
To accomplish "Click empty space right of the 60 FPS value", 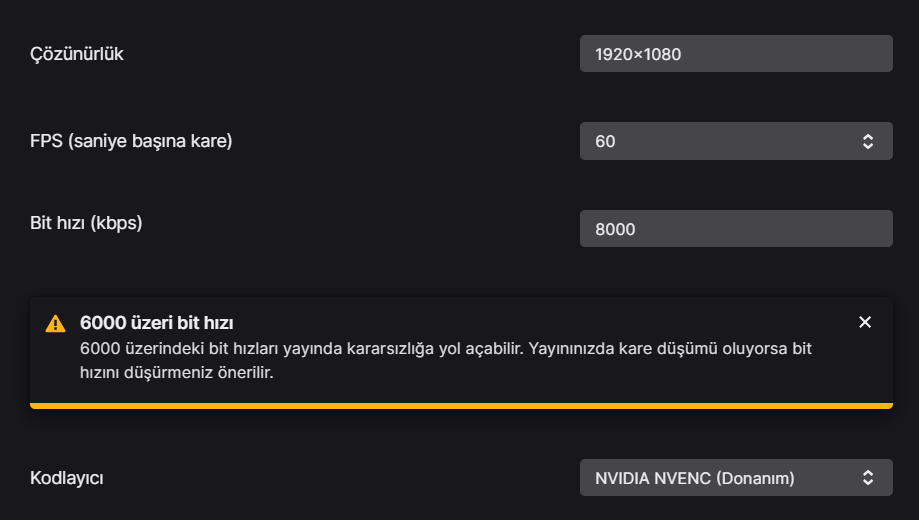I will (740, 142).
